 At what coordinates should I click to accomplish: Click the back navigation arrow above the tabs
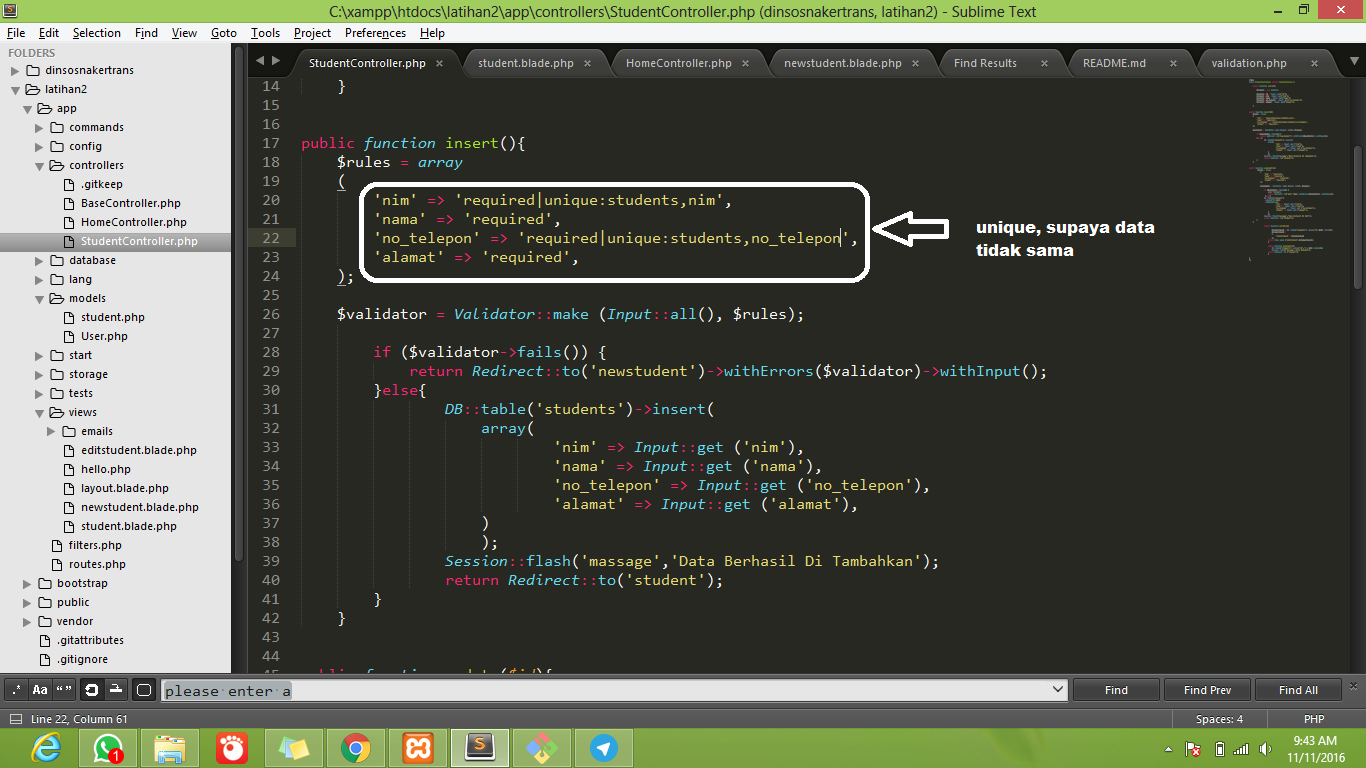pyautogui.click(x=262, y=60)
